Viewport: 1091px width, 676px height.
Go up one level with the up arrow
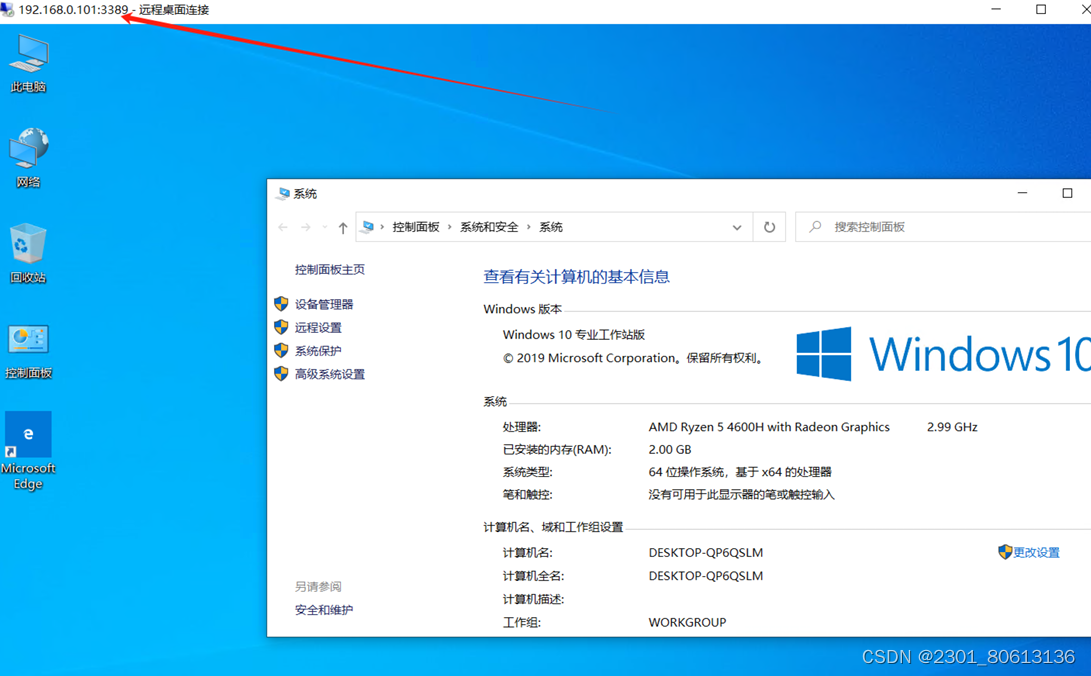tap(342, 227)
